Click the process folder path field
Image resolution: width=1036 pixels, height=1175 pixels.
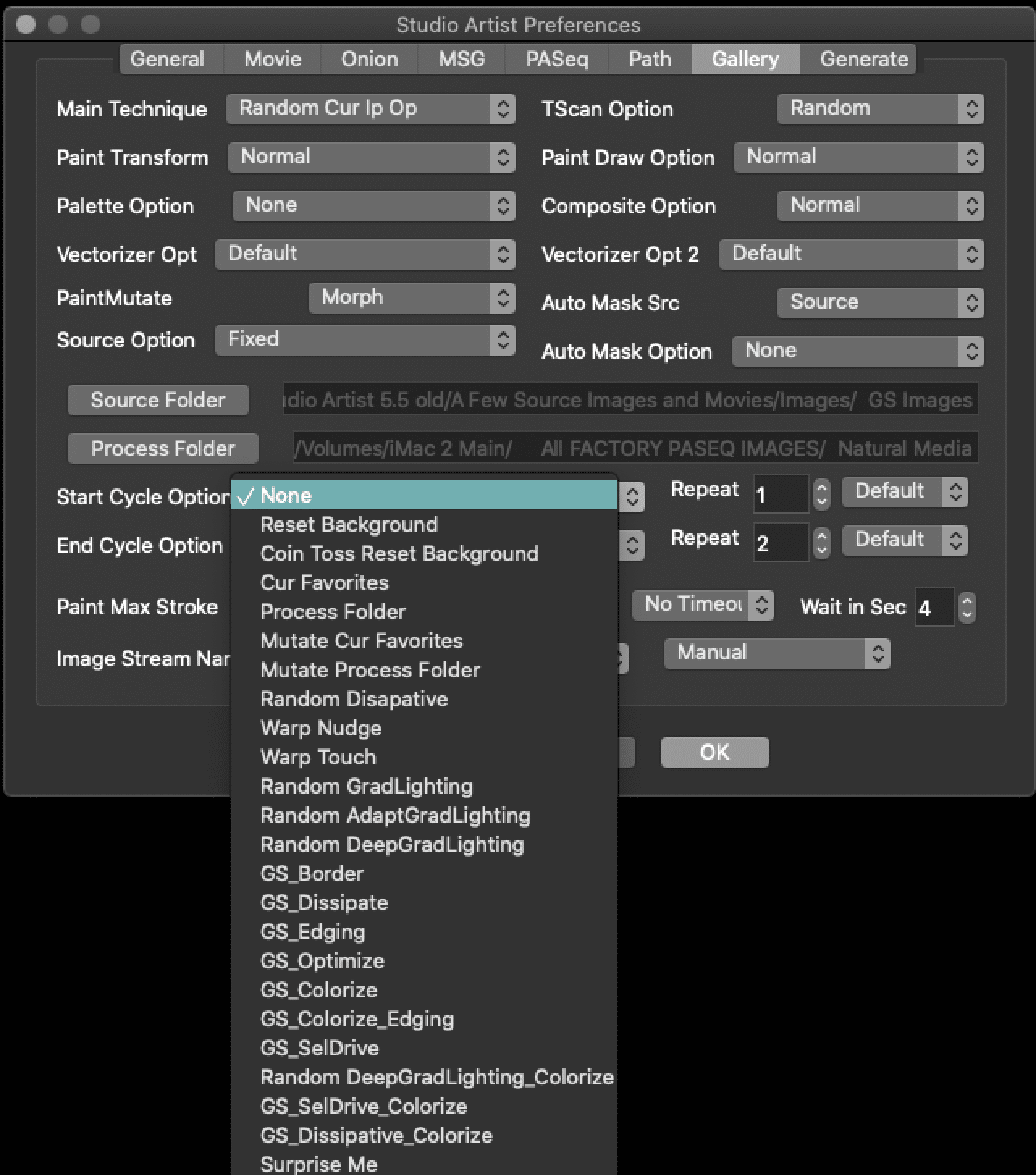click(x=636, y=448)
